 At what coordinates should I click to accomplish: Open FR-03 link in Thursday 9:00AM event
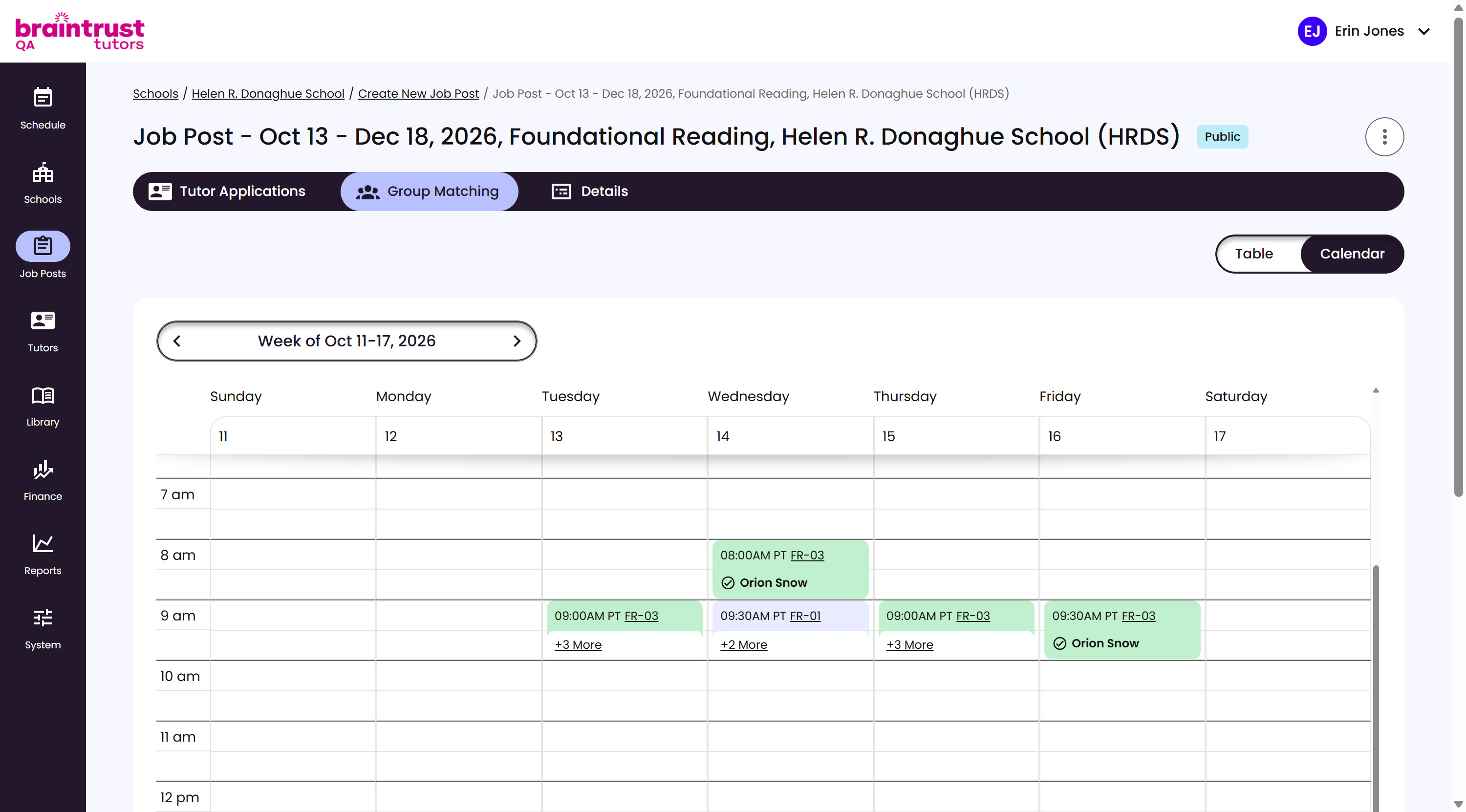972,616
